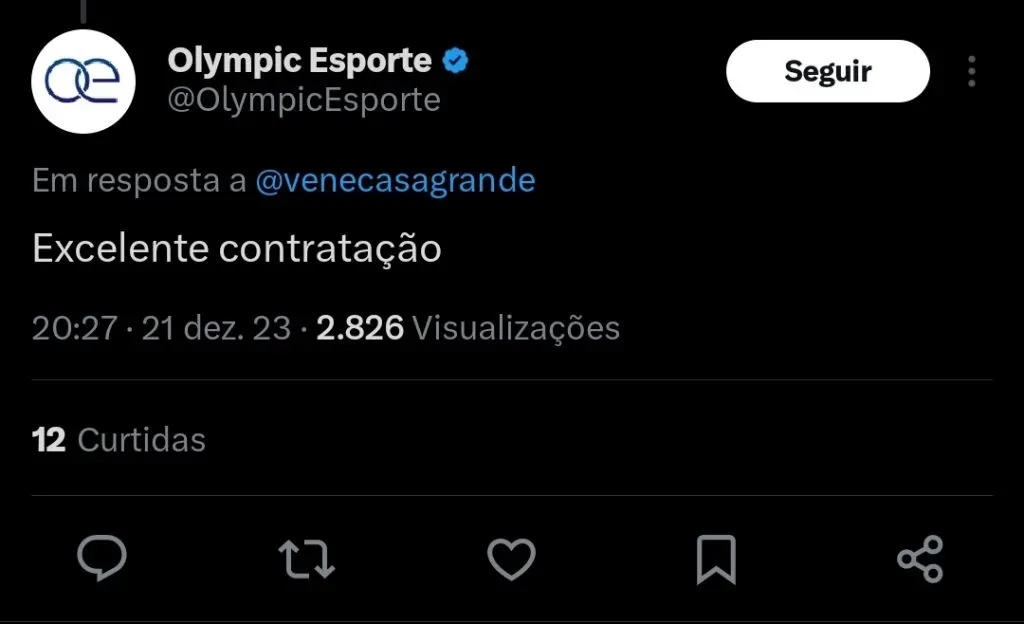
Task: Open the share icon options
Action: 920,559
